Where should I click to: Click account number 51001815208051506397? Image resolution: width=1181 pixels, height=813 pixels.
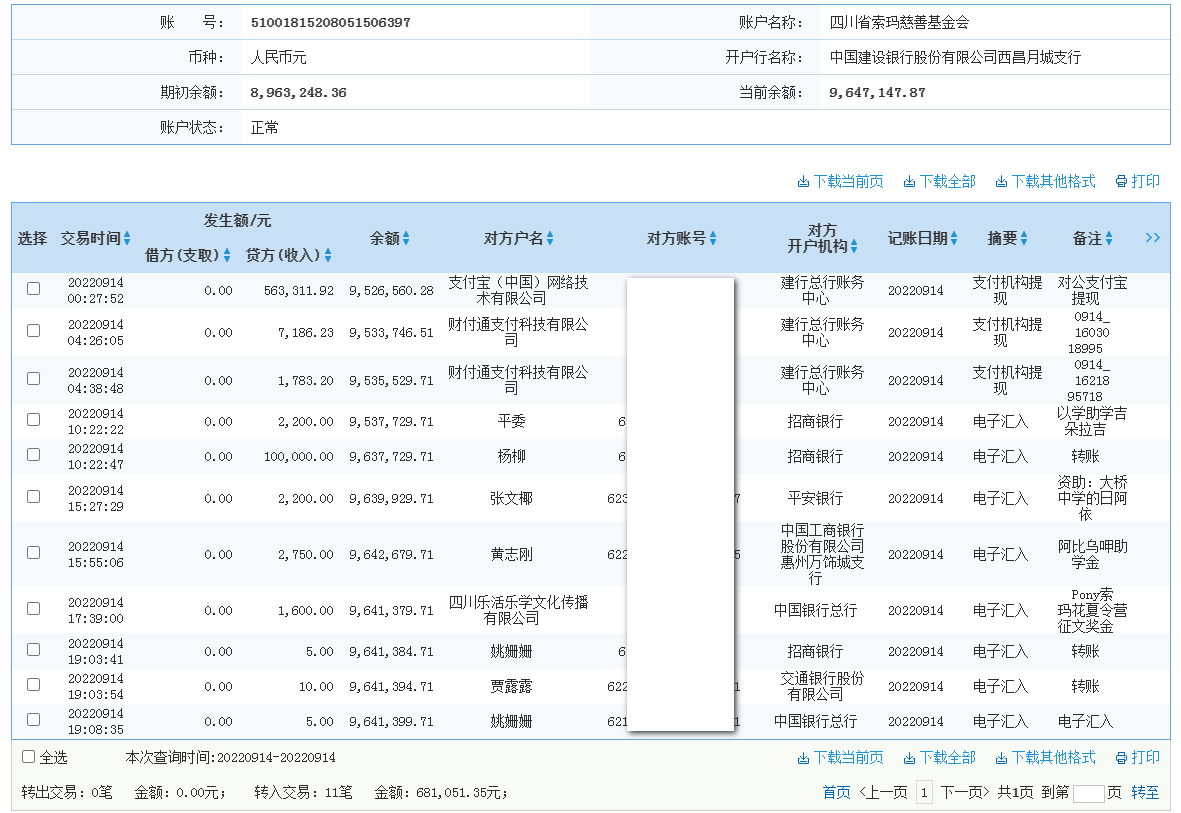pyautogui.click(x=331, y=23)
